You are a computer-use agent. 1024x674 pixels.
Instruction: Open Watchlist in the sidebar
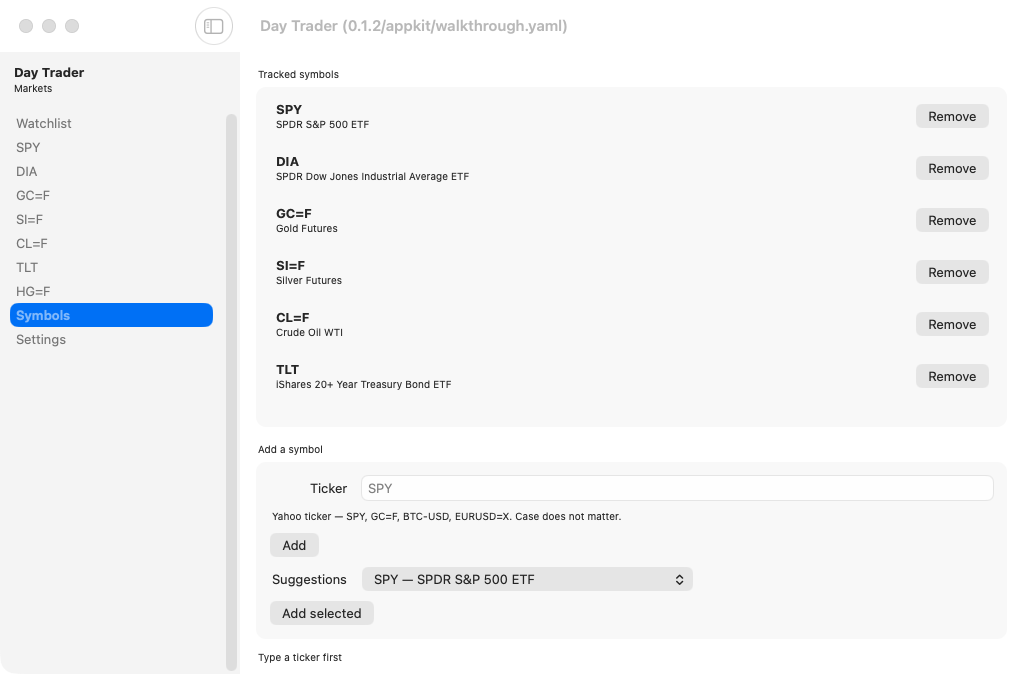pos(111,123)
